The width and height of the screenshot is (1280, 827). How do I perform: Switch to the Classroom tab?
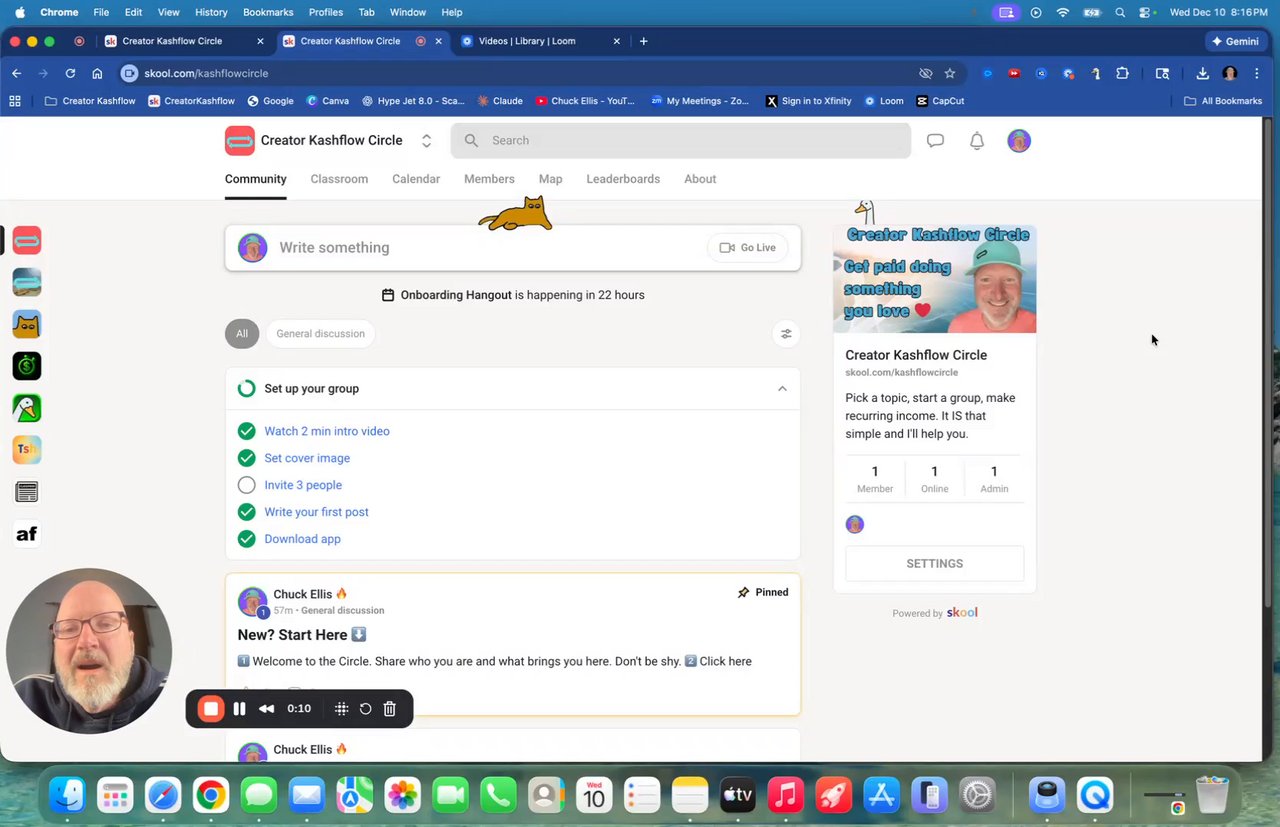[x=339, y=179]
